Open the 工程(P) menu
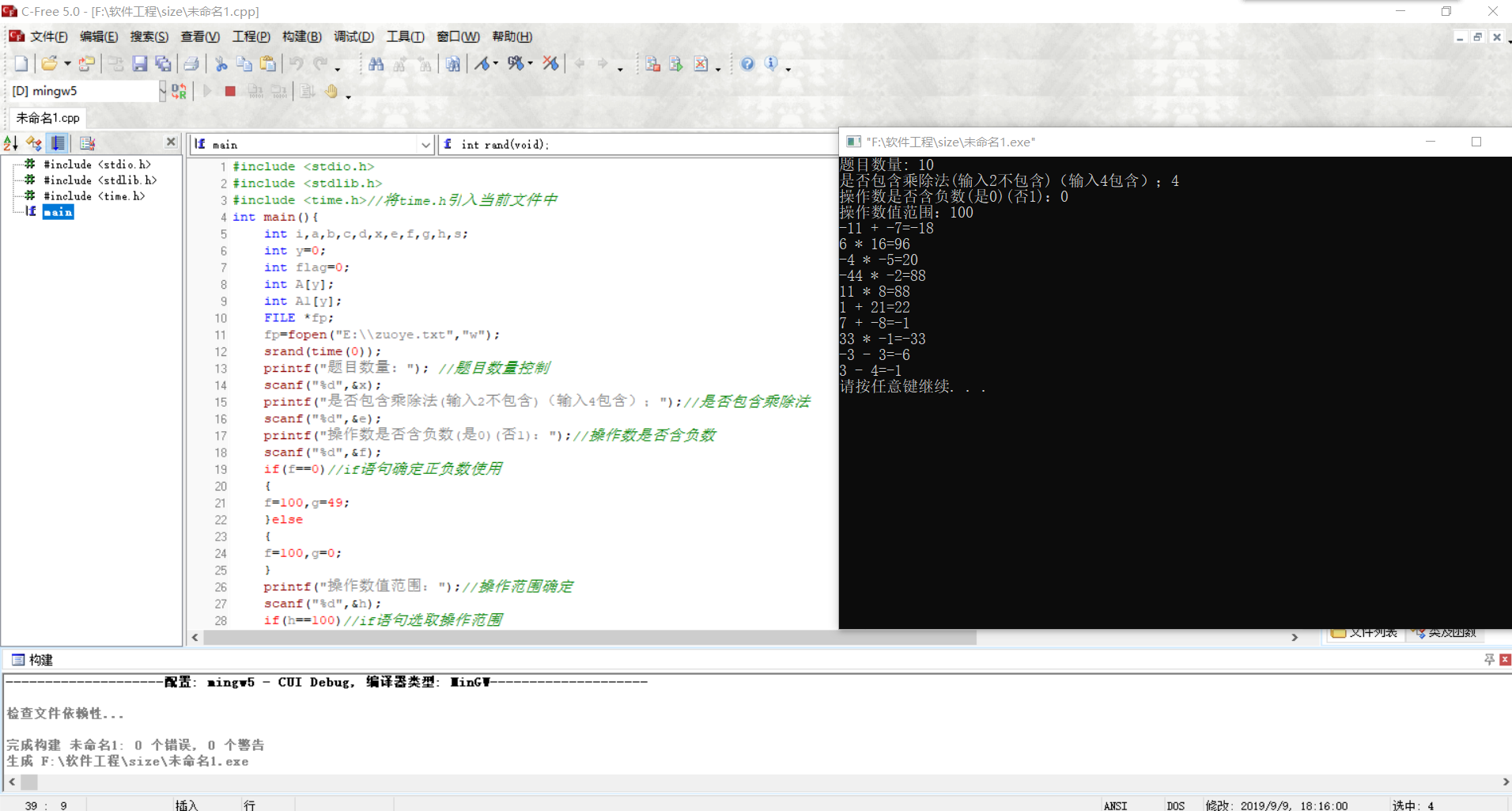The width and height of the screenshot is (1512, 811). click(251, 36)
